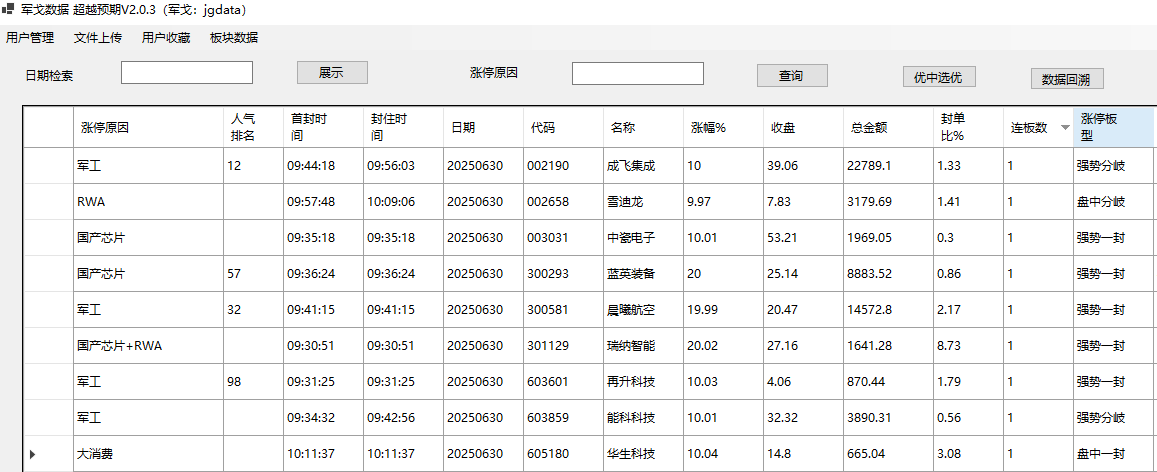Click the 优中选优 button
The image size is (1157, 472).
938,77
